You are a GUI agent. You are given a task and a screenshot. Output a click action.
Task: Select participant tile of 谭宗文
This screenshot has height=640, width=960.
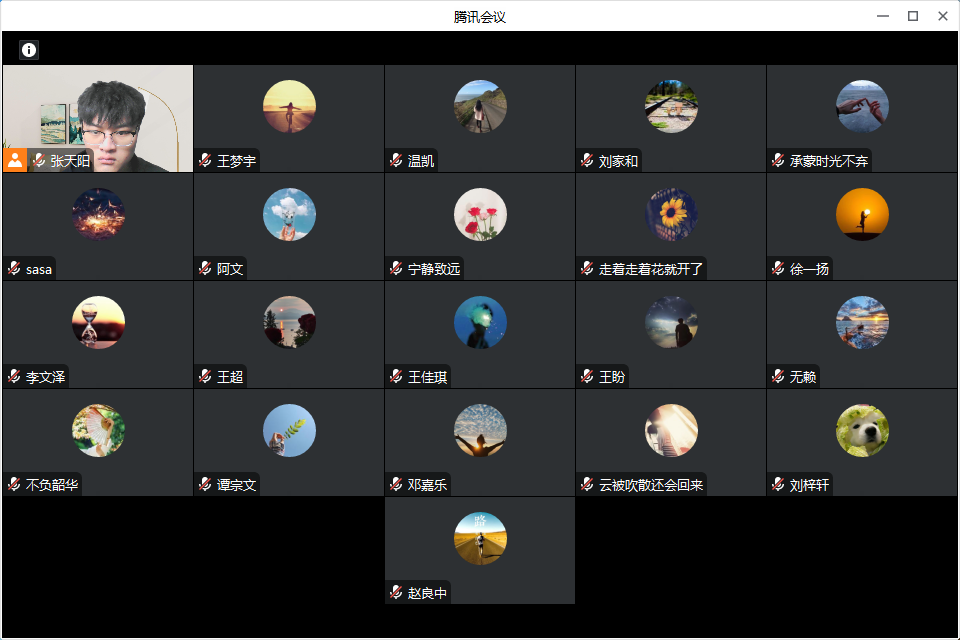[289, 443]
